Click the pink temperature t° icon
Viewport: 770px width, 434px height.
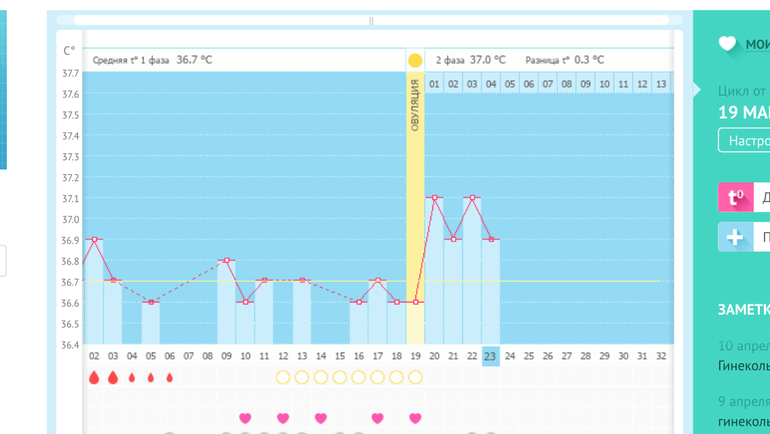735,197
